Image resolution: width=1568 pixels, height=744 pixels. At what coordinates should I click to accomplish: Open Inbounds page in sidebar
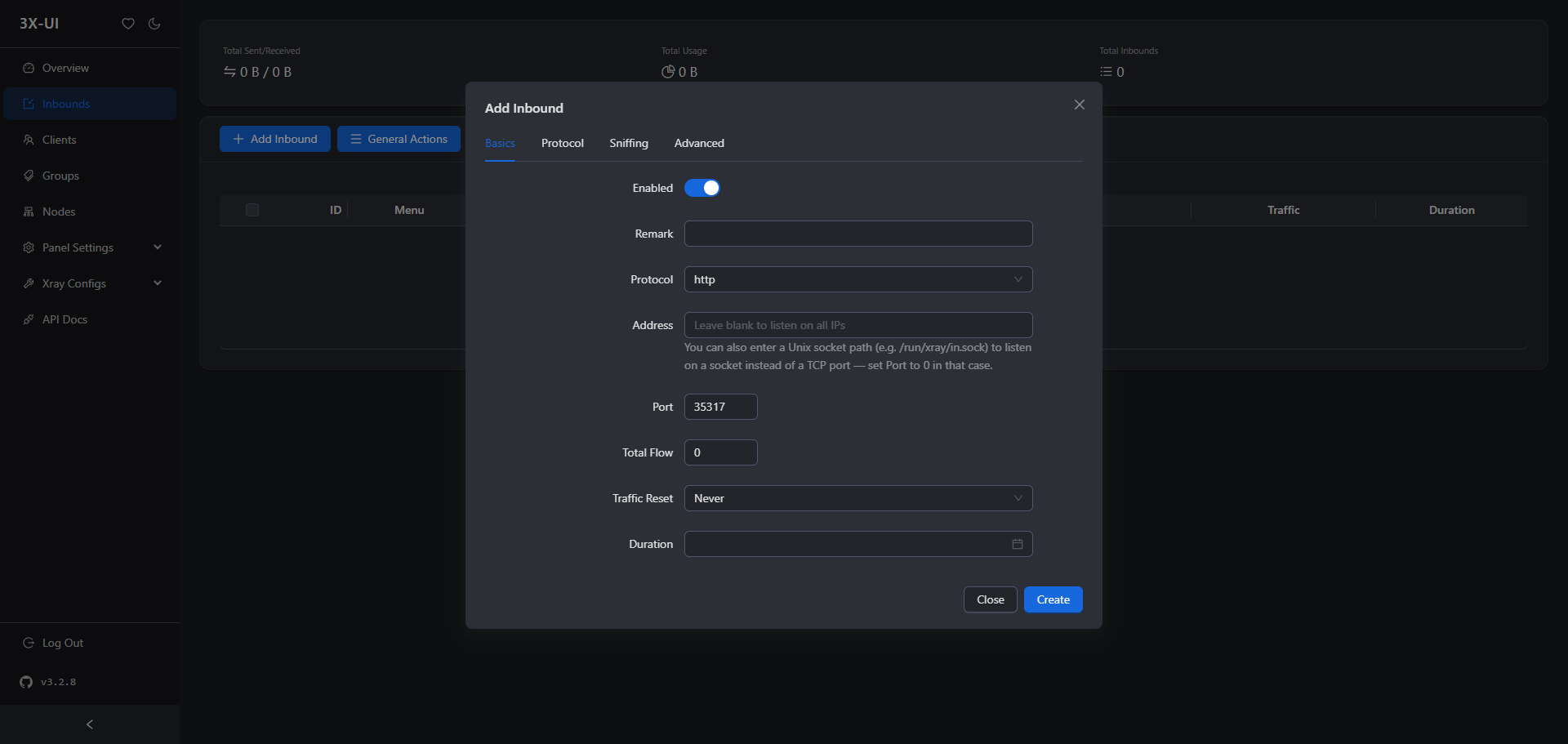pyautogui.click(x=90, y=104)
